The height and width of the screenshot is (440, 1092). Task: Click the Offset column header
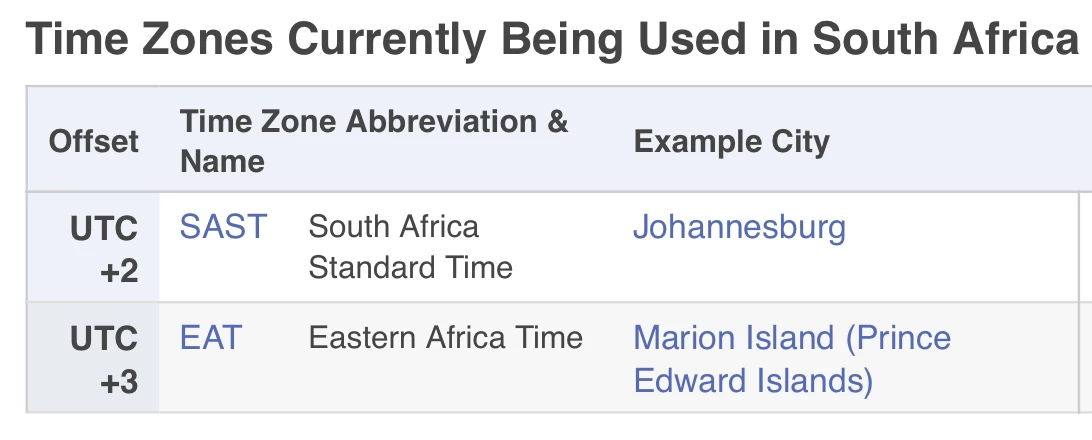(x=93, y=141)
